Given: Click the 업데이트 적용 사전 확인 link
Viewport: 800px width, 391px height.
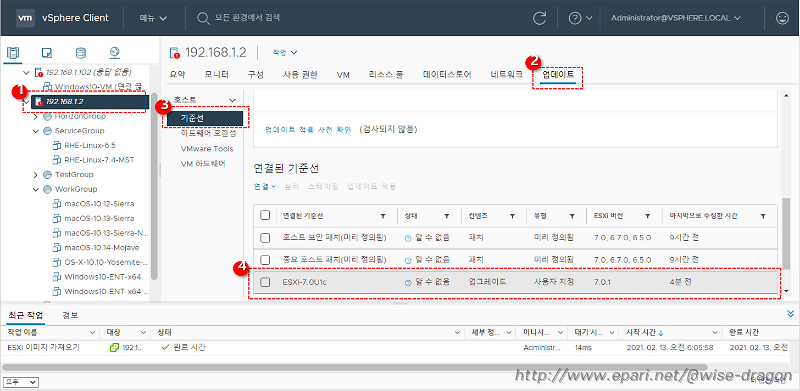Looking at the screenshot, I should click(308, 130).
